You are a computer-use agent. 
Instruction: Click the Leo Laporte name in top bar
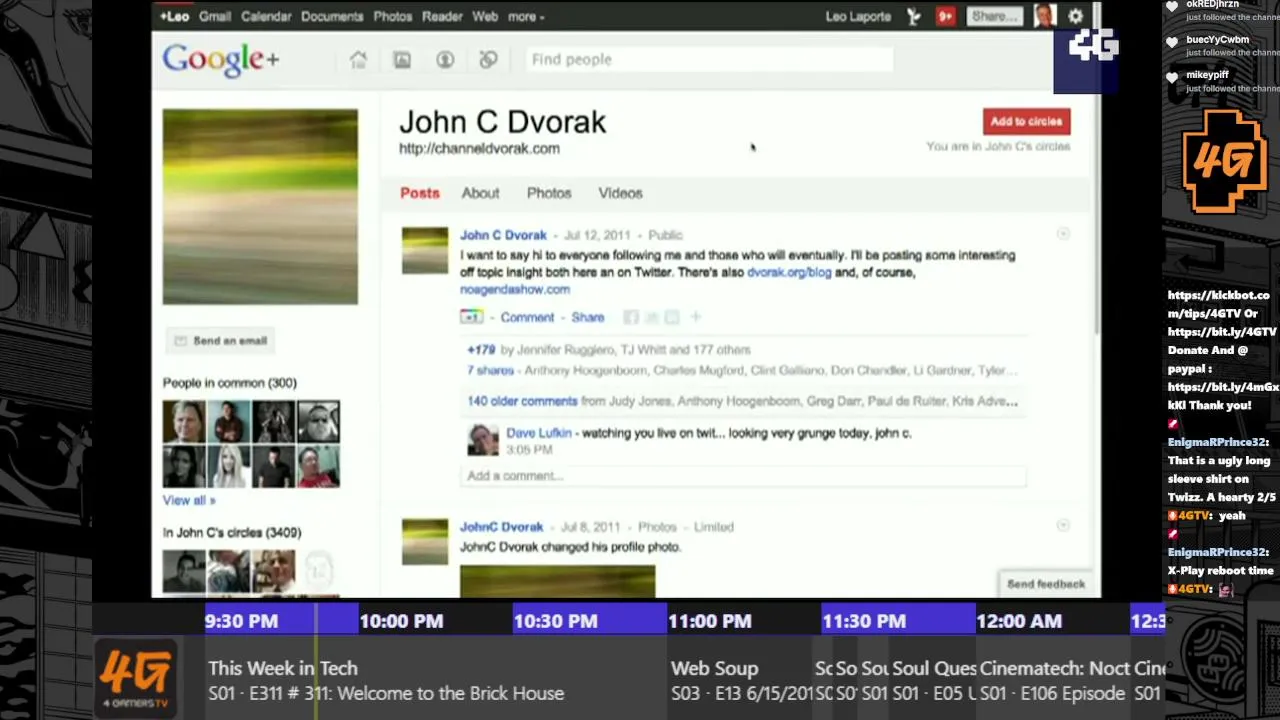858,16
